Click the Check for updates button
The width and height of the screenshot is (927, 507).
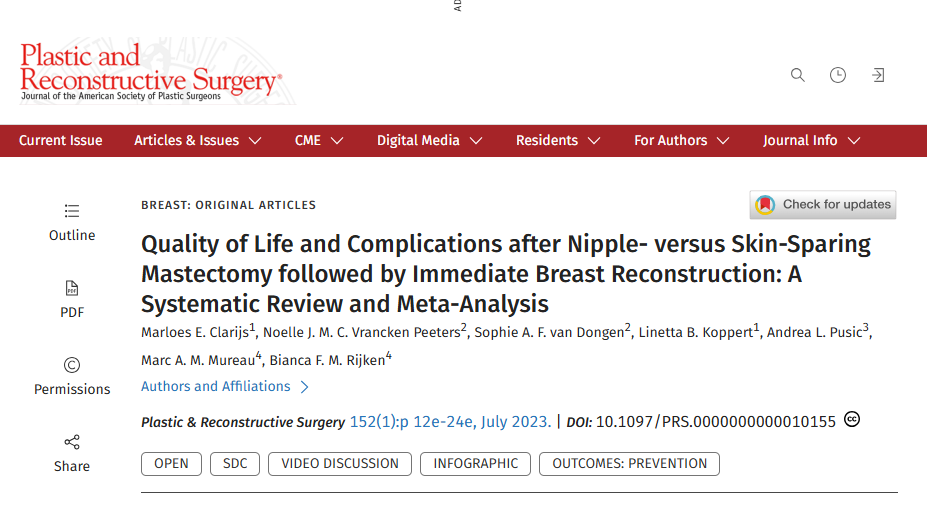pyautogui.click(x=823, y=204)
